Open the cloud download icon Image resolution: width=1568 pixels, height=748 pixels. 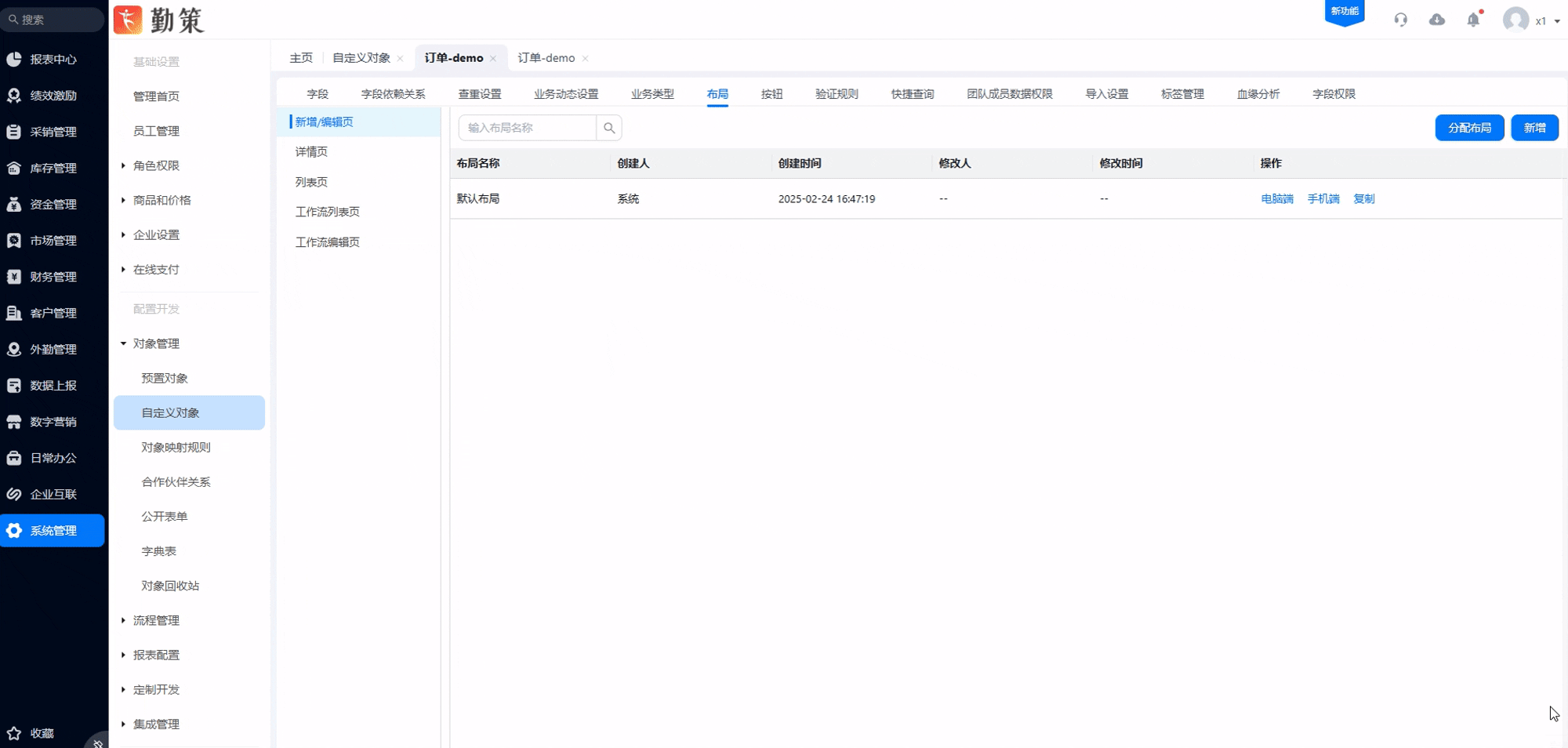tap(1436, 20)
